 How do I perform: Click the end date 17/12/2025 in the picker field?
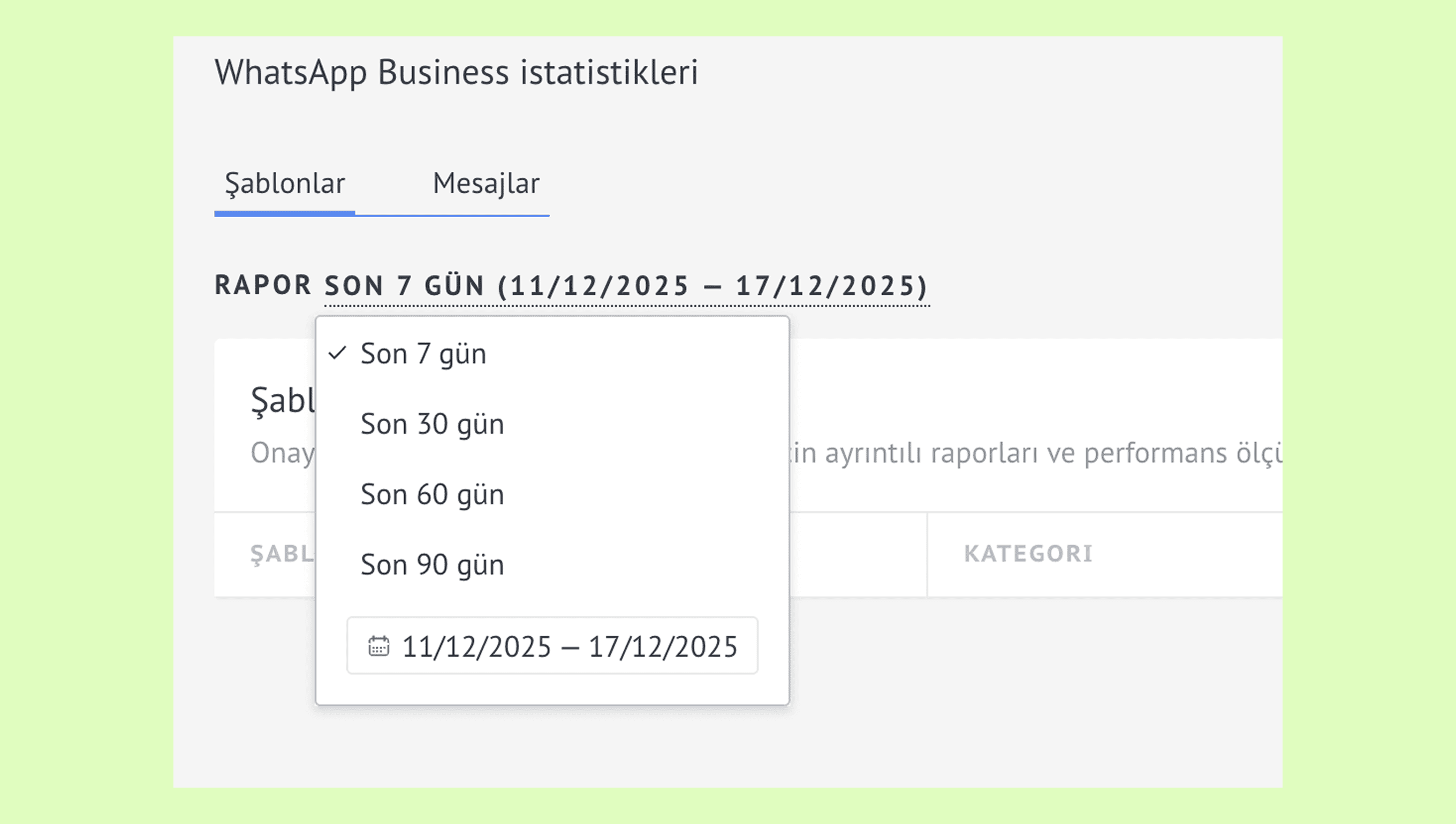click(x=663, y=647)
